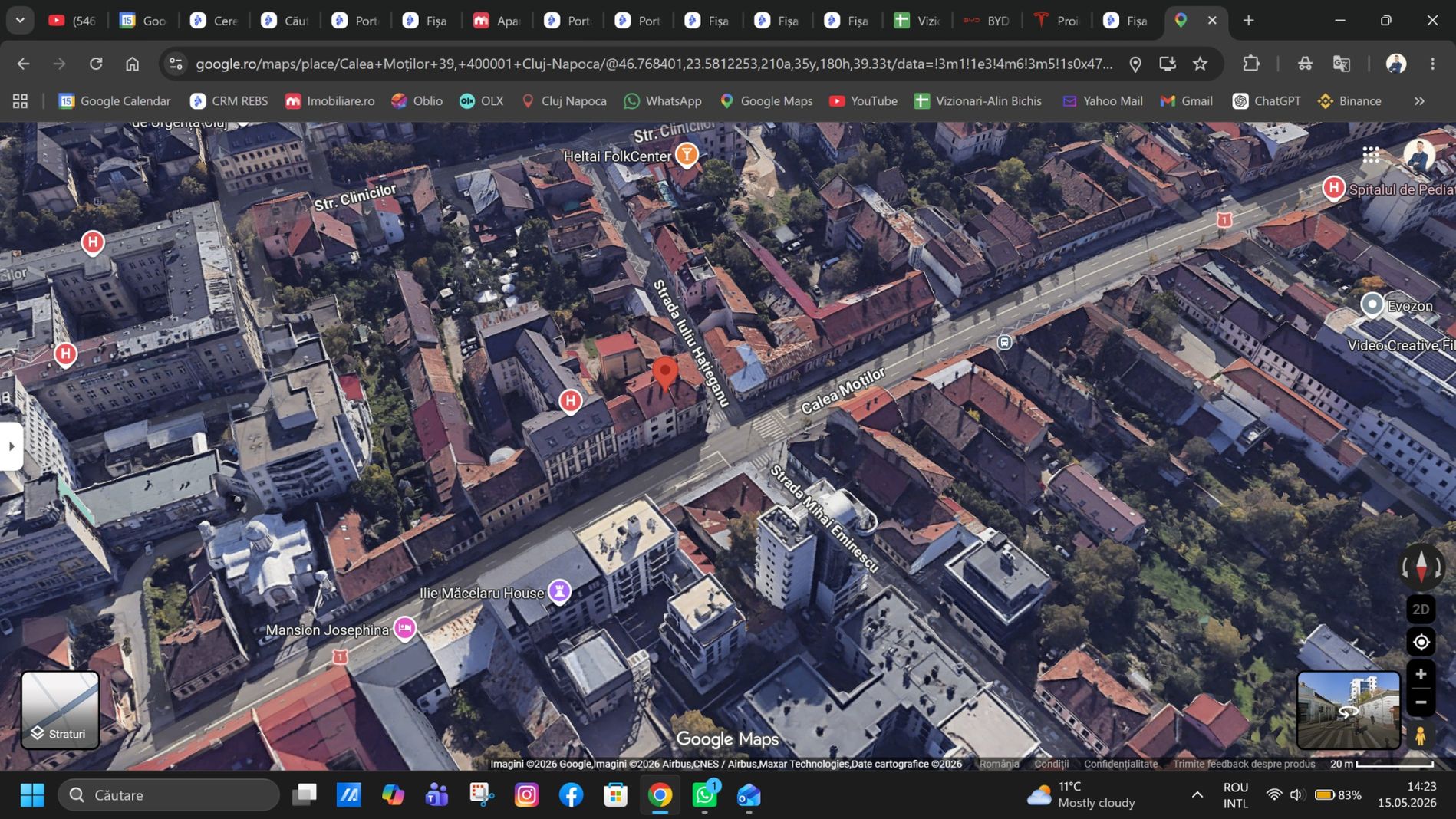
Task: Open the Straturi layers selector
Action: [x=60, y=709]
